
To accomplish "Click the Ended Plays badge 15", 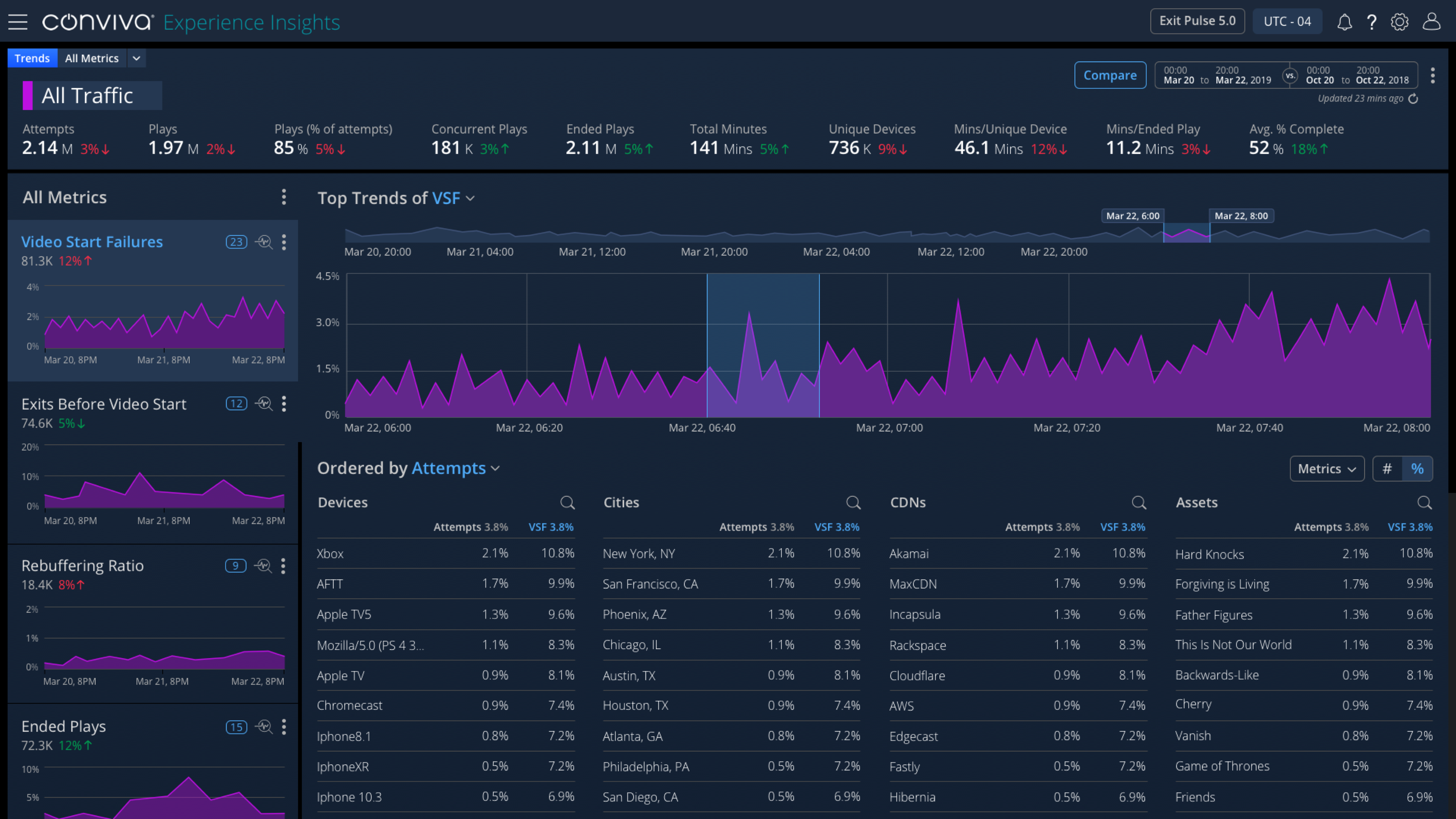I will pyautogui.click(x=236, y=727).
